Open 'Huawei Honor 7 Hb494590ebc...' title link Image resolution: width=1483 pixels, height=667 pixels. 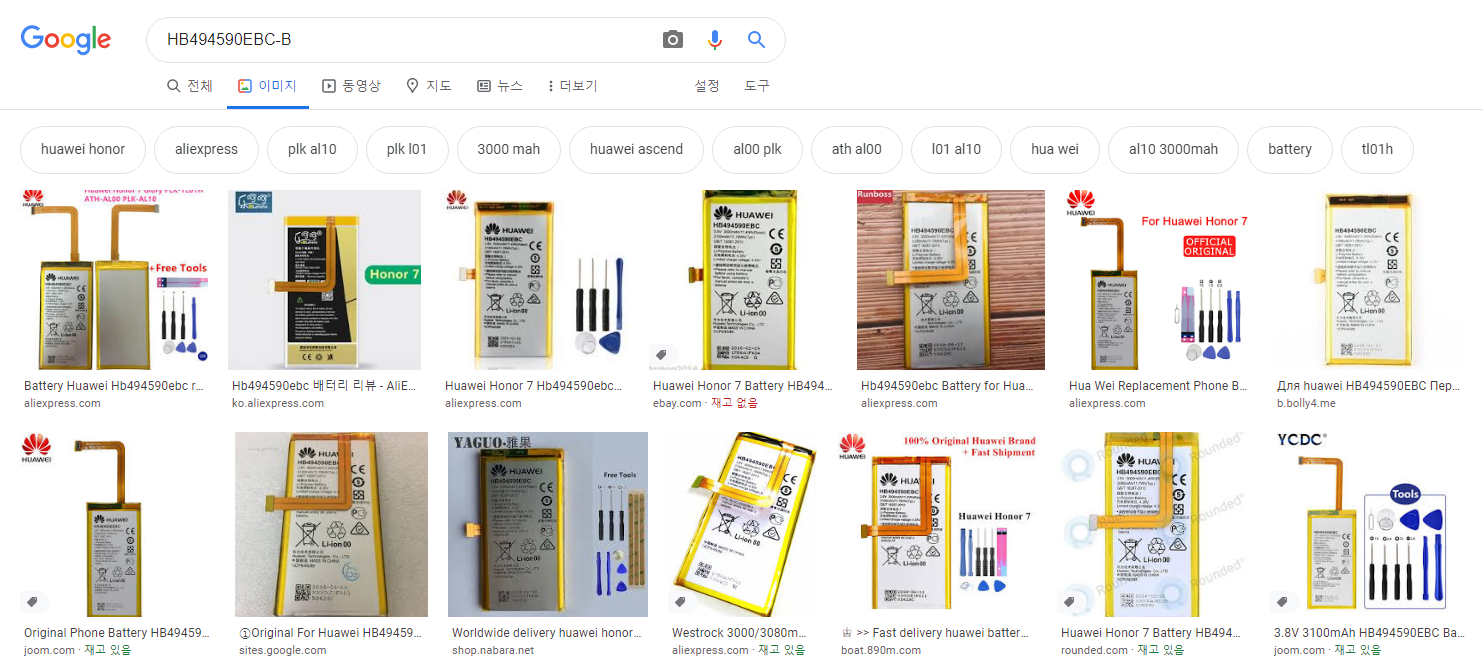click(x=534, y=386)
